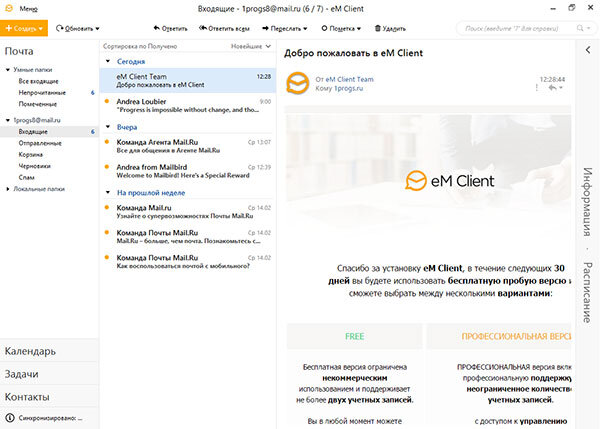Toggle unread dot on Mail.Ru – больше message
Viewport: 600px width, 429px height.
pyautogui.click(x=107, y=232)
